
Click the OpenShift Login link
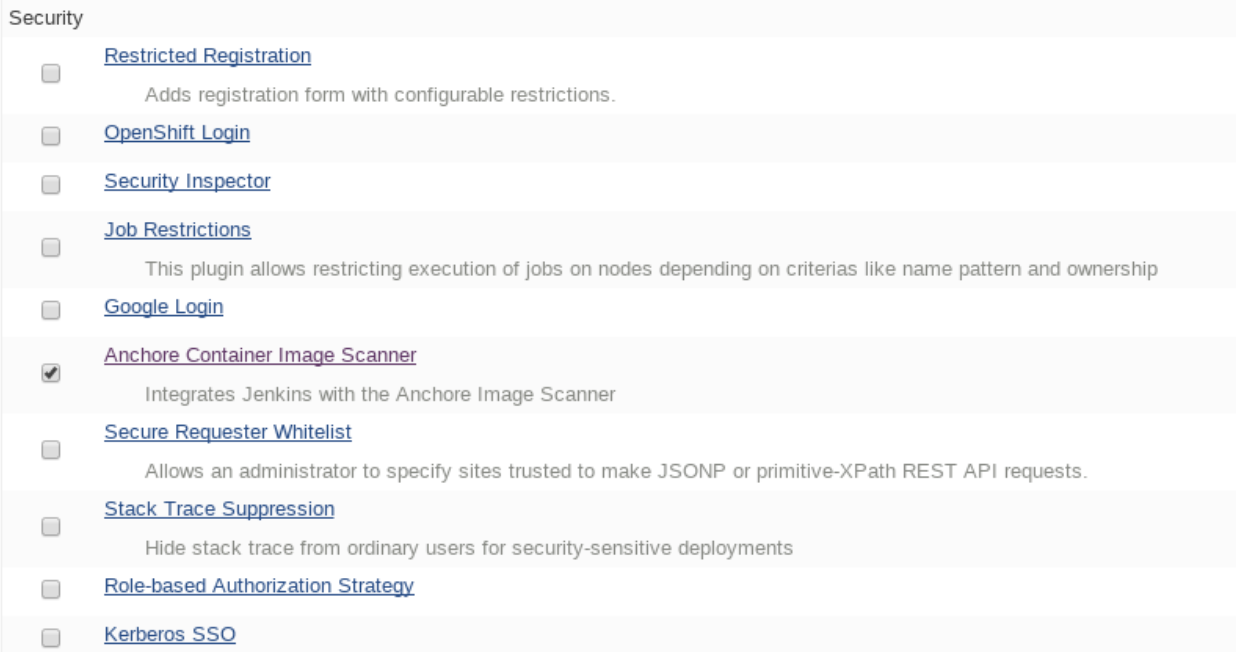[x=176, y=132]
